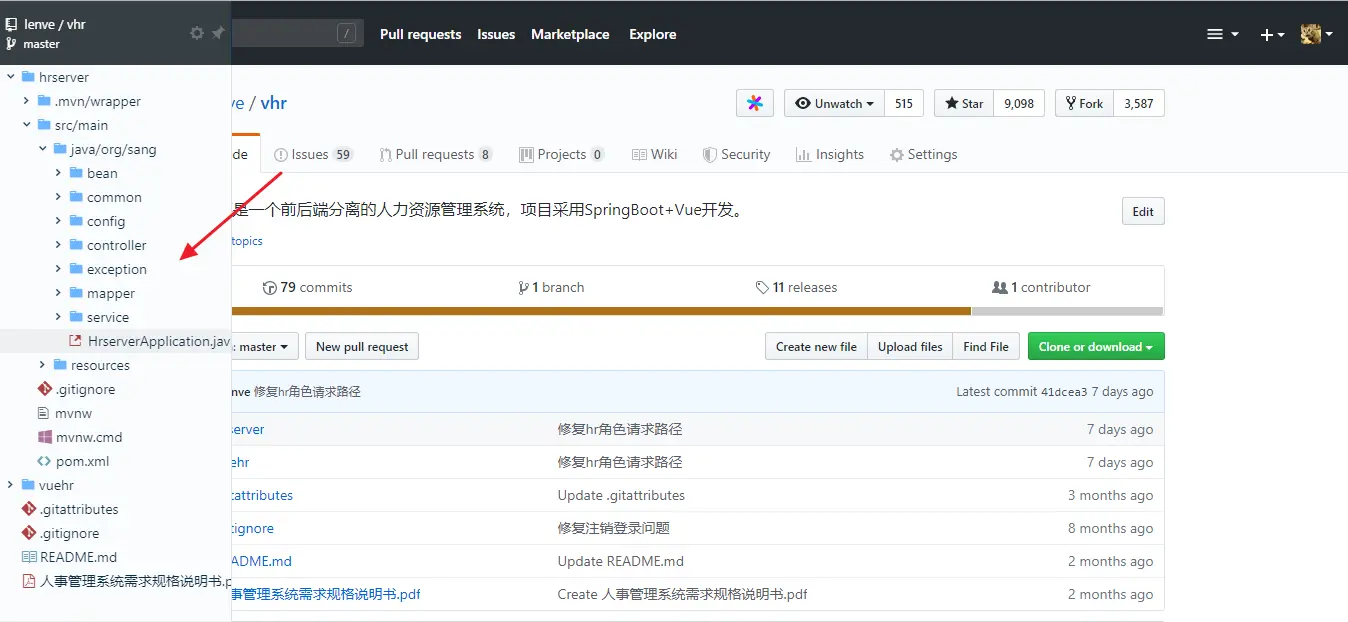This screenshot has width=1348, height=622.
Task: Open the Insights tab
Action: 829,154
